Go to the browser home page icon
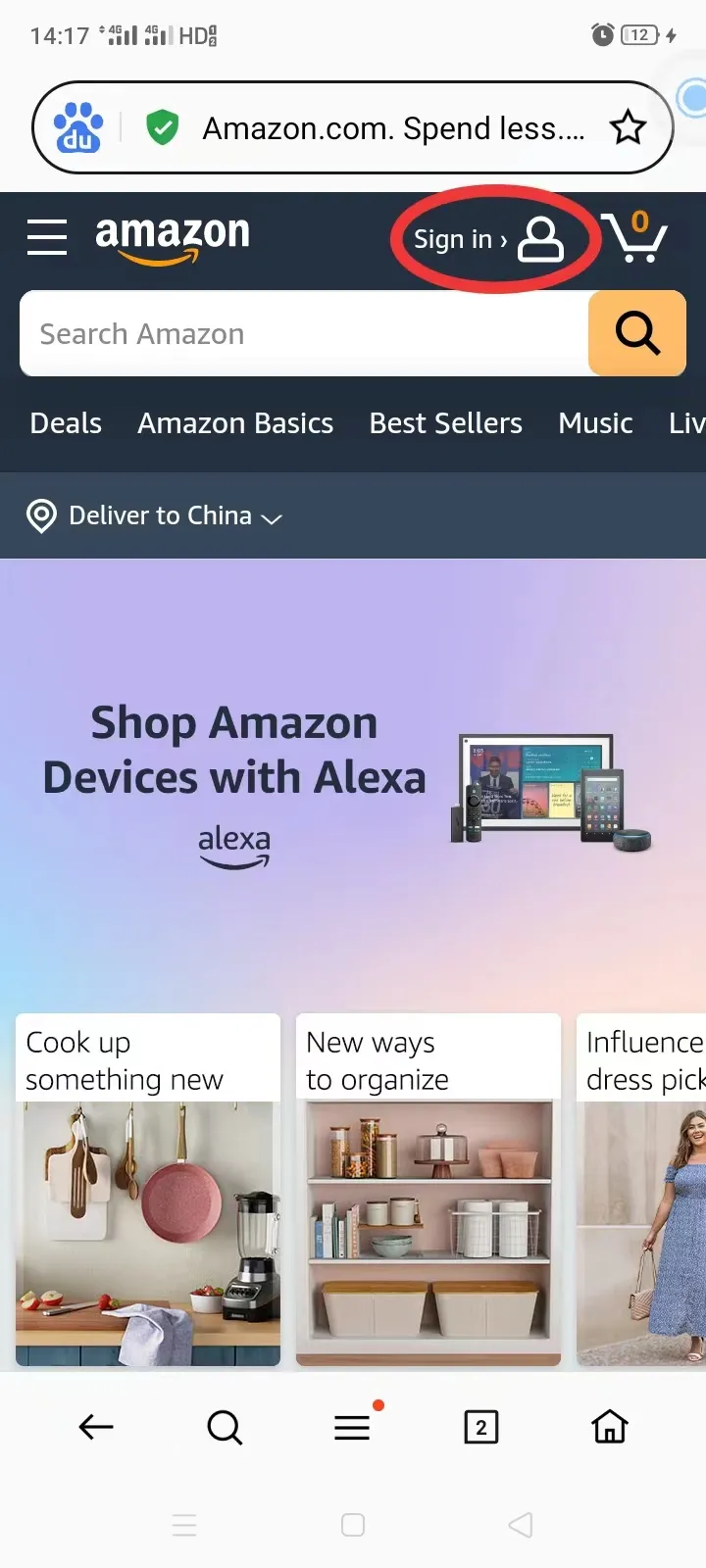The image size is (706, 1568). click(x=610, y=1427)
